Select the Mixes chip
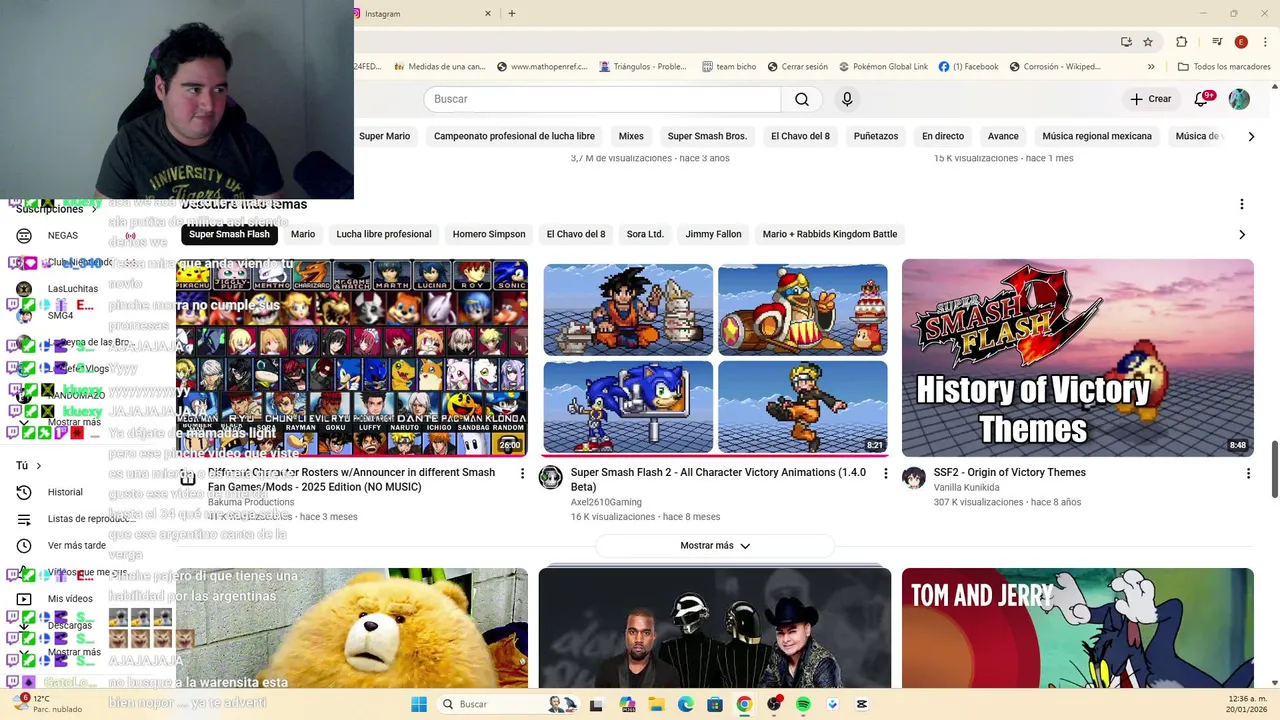This screenshot has width=1280, height=720. click(631, 136)
